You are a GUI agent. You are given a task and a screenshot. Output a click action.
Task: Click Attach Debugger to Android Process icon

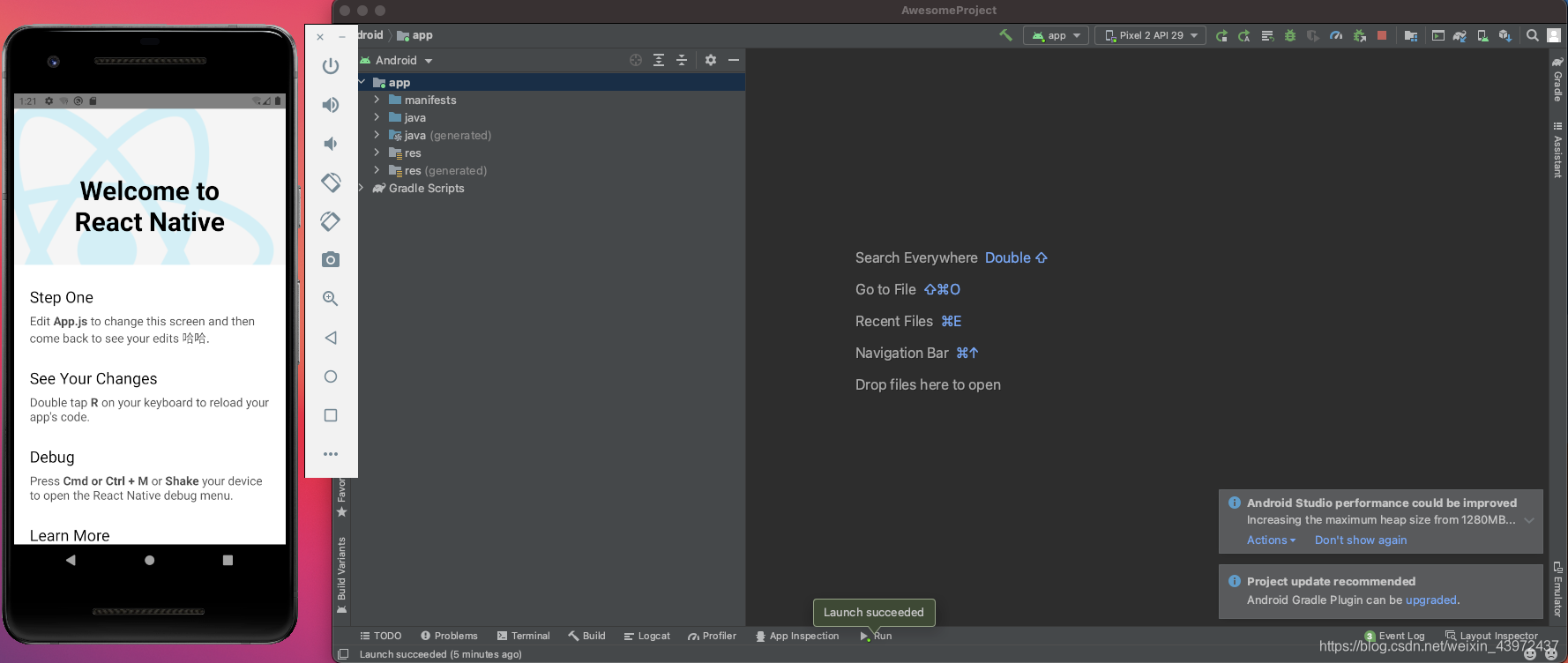click(1359, 36)
